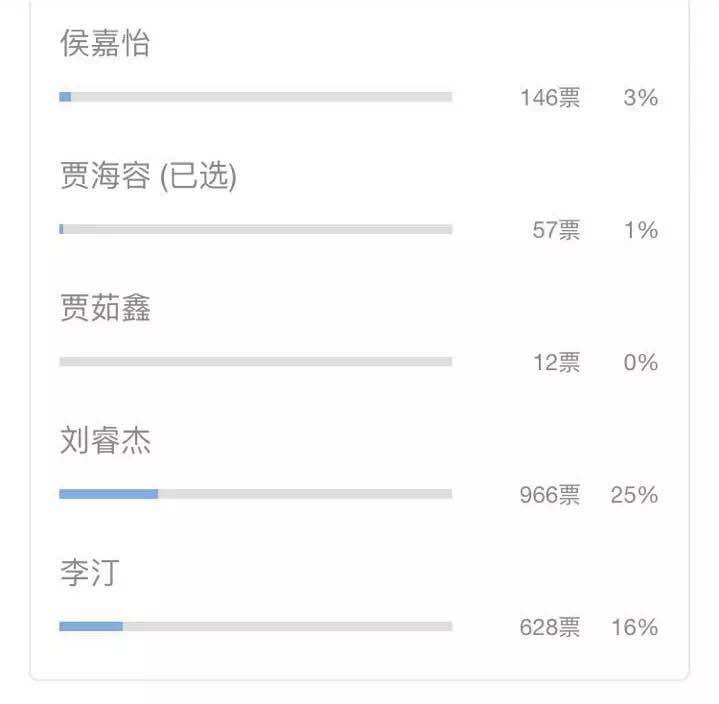The width and height of the screenshot is (719, 704).
Task: Click the 3% percentage label
Action: [x=641, y=98]
